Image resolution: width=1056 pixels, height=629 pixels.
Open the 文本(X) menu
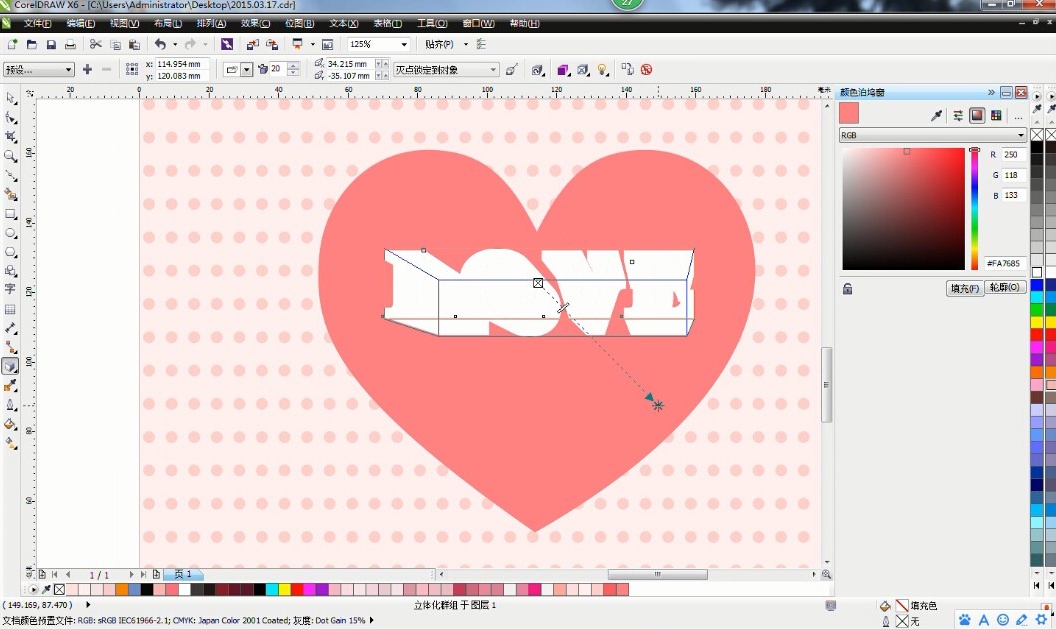(x=345, y=23)
